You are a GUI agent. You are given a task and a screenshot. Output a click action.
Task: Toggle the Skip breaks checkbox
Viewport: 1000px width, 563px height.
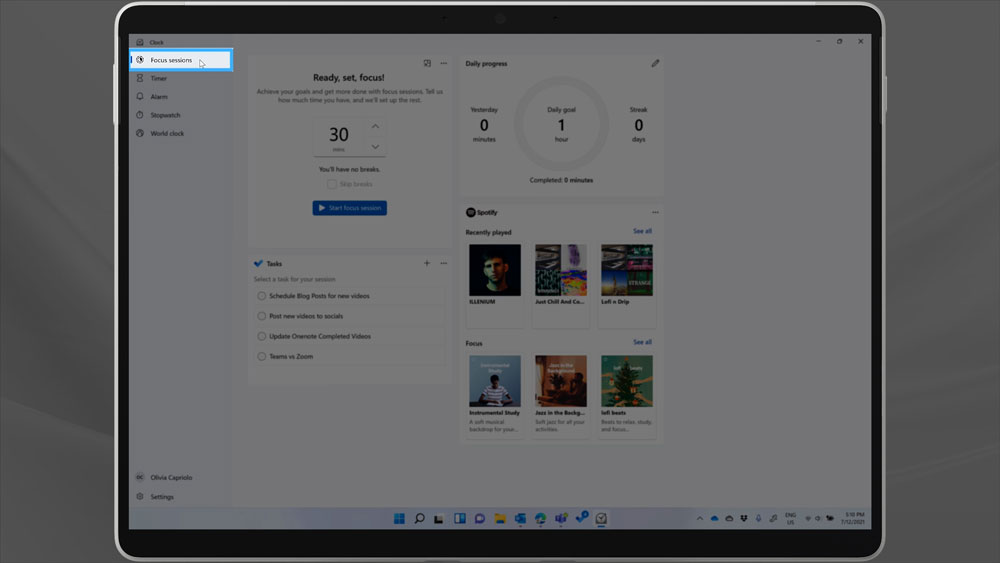[332, 184]
